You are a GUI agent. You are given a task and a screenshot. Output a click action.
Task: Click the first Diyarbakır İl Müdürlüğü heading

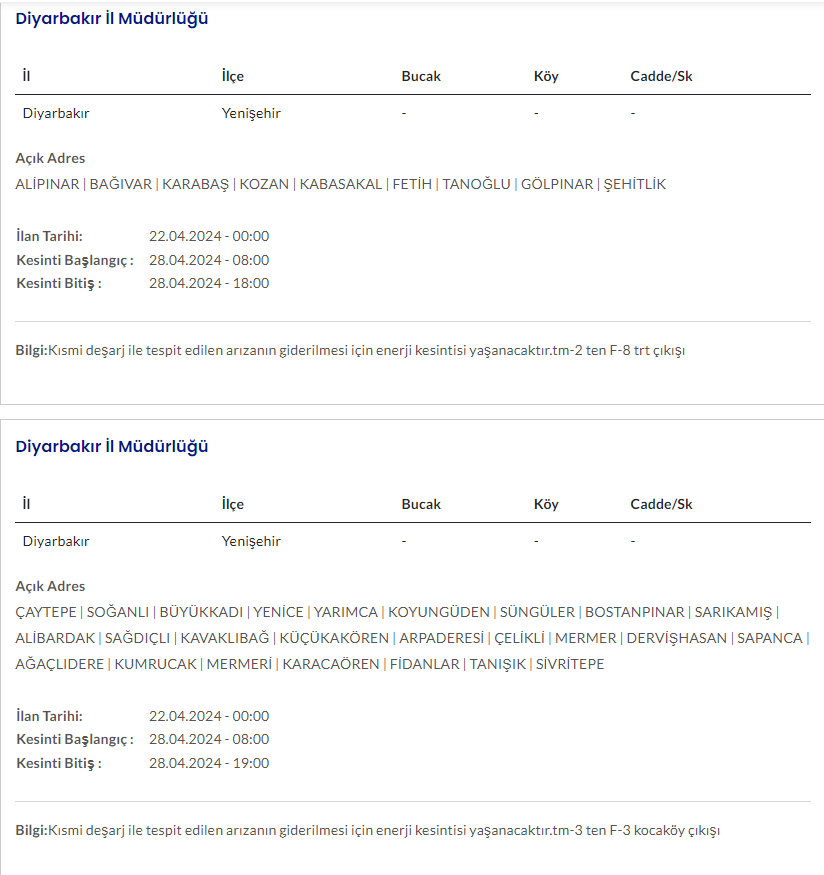(112, 18)
